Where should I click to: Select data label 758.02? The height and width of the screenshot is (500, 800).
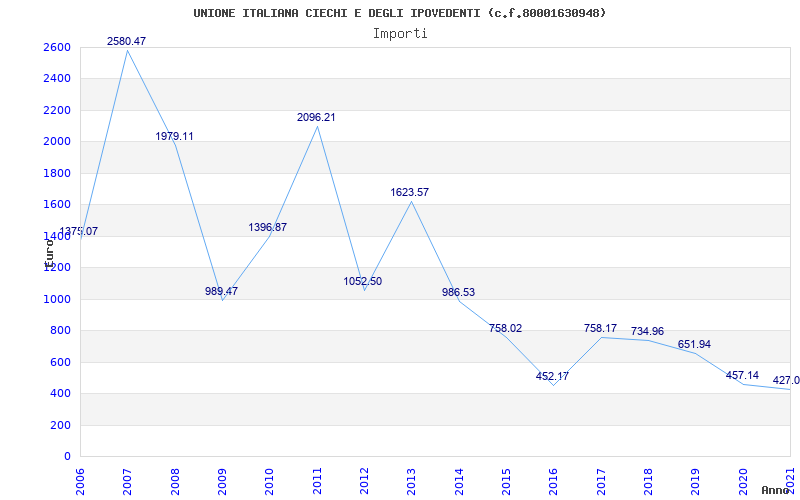pos(506,329)
